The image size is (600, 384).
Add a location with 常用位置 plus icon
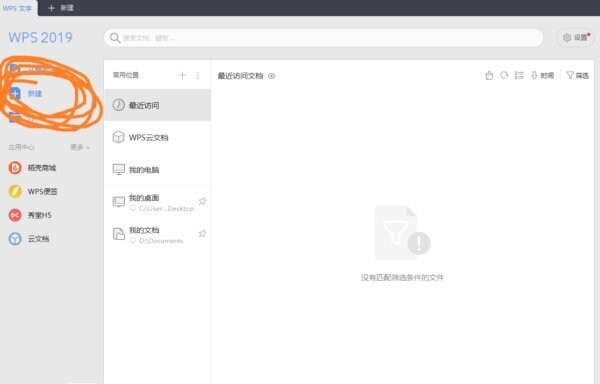point(183,75)
